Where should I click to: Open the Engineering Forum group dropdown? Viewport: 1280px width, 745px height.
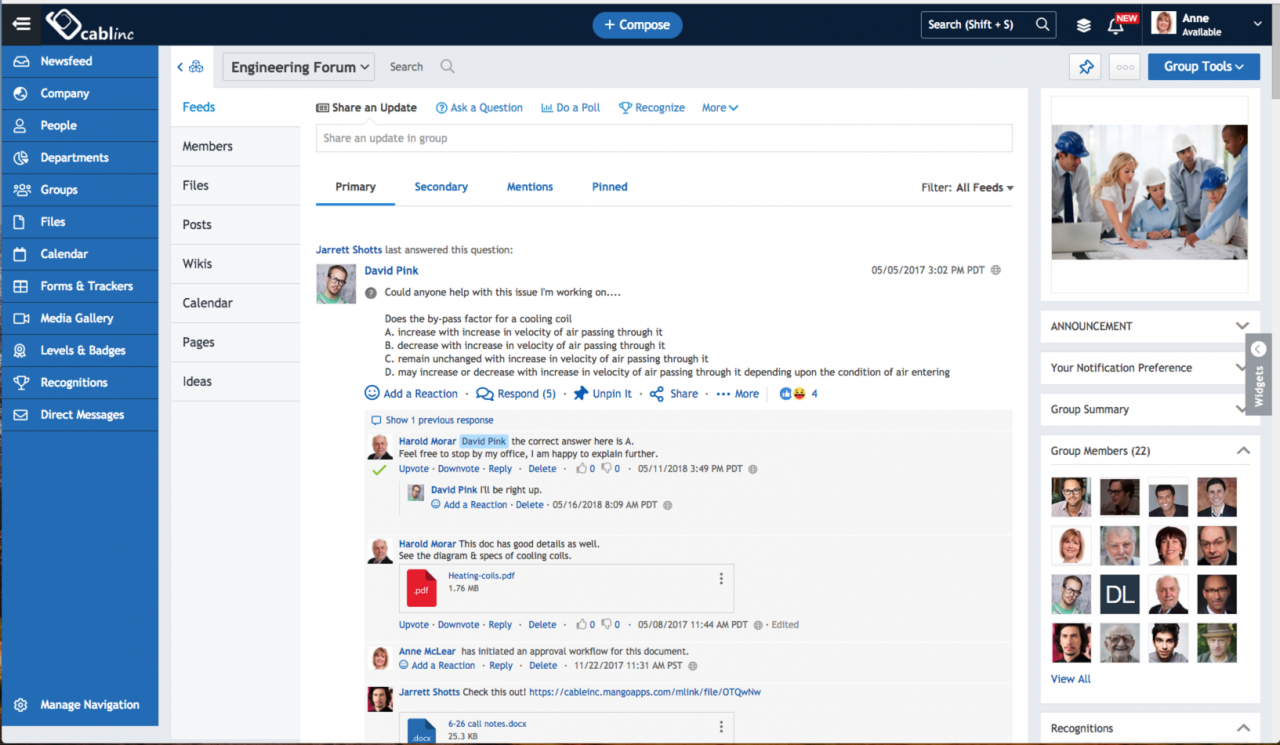pyautogui.click(x=299, y=67)
